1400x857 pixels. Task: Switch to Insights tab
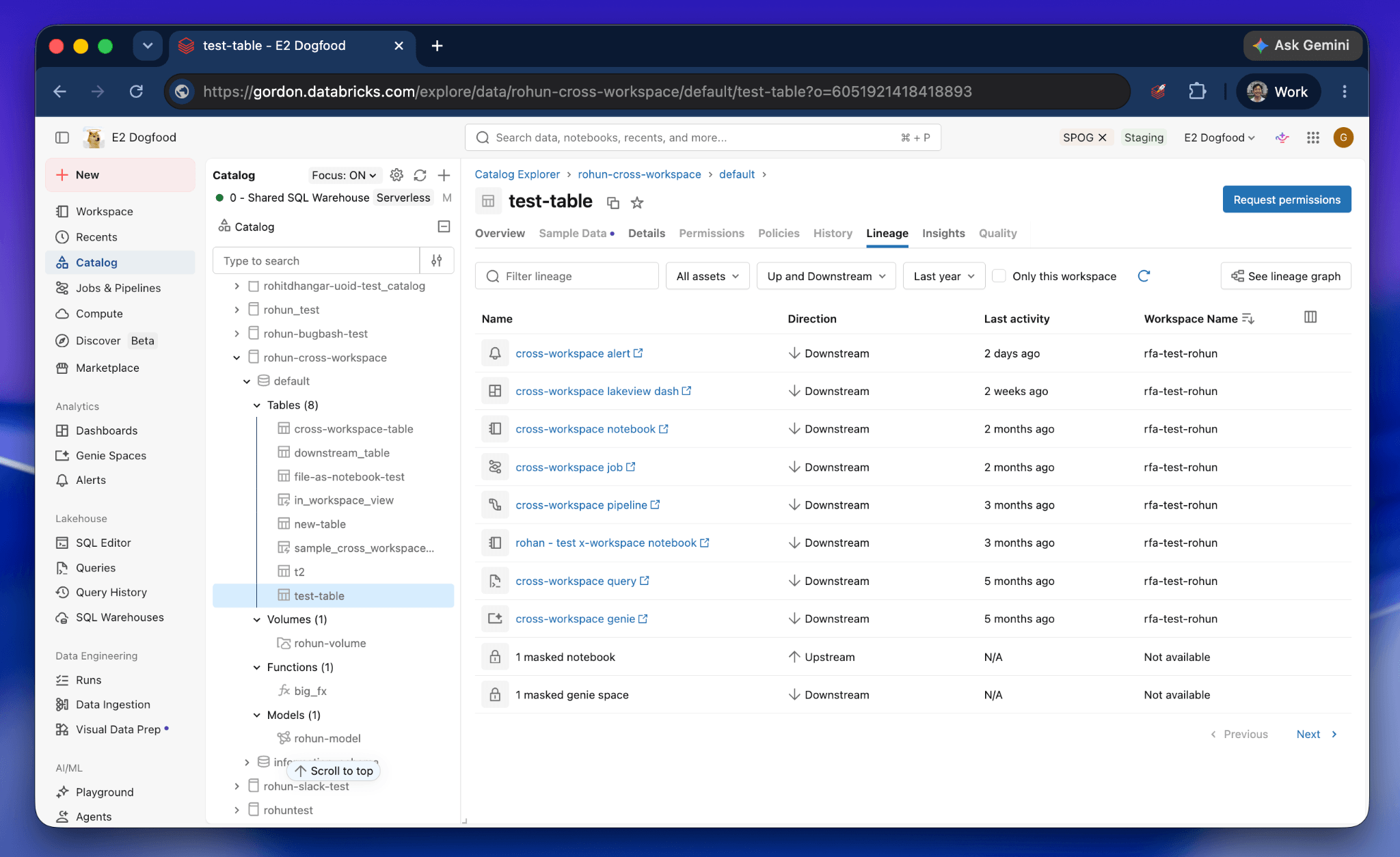click(943, 233)
